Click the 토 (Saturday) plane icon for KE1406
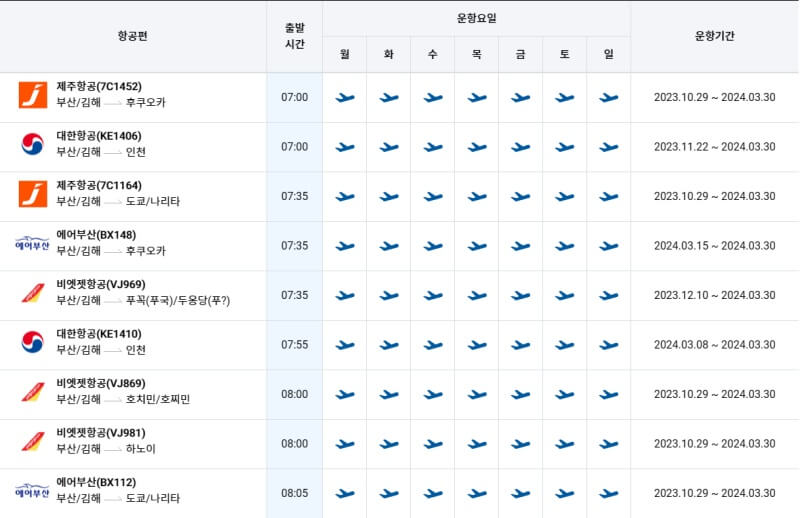Screen dimensions: 800x518 (x=565, y=147)
